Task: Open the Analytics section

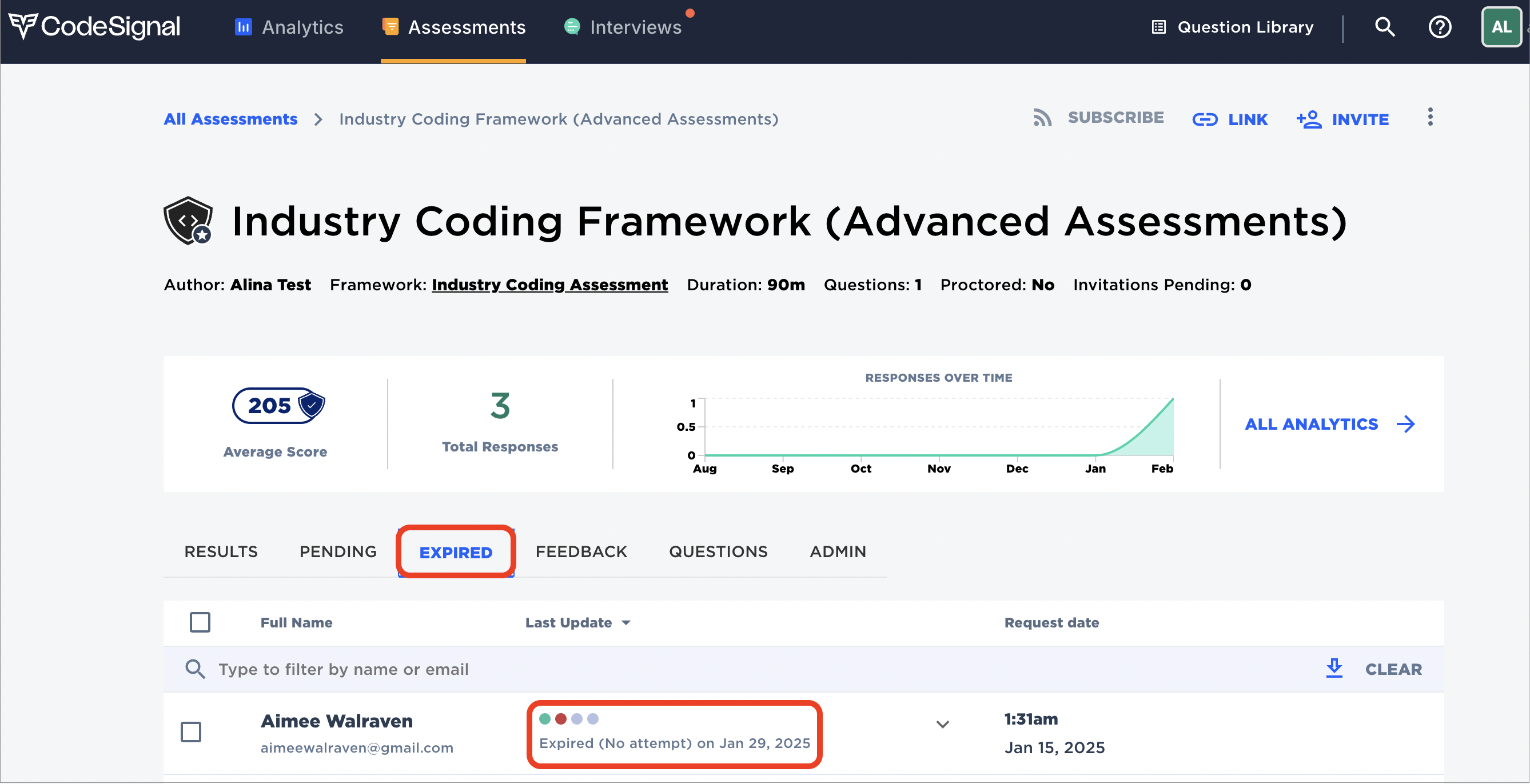Action: [289, 27]
